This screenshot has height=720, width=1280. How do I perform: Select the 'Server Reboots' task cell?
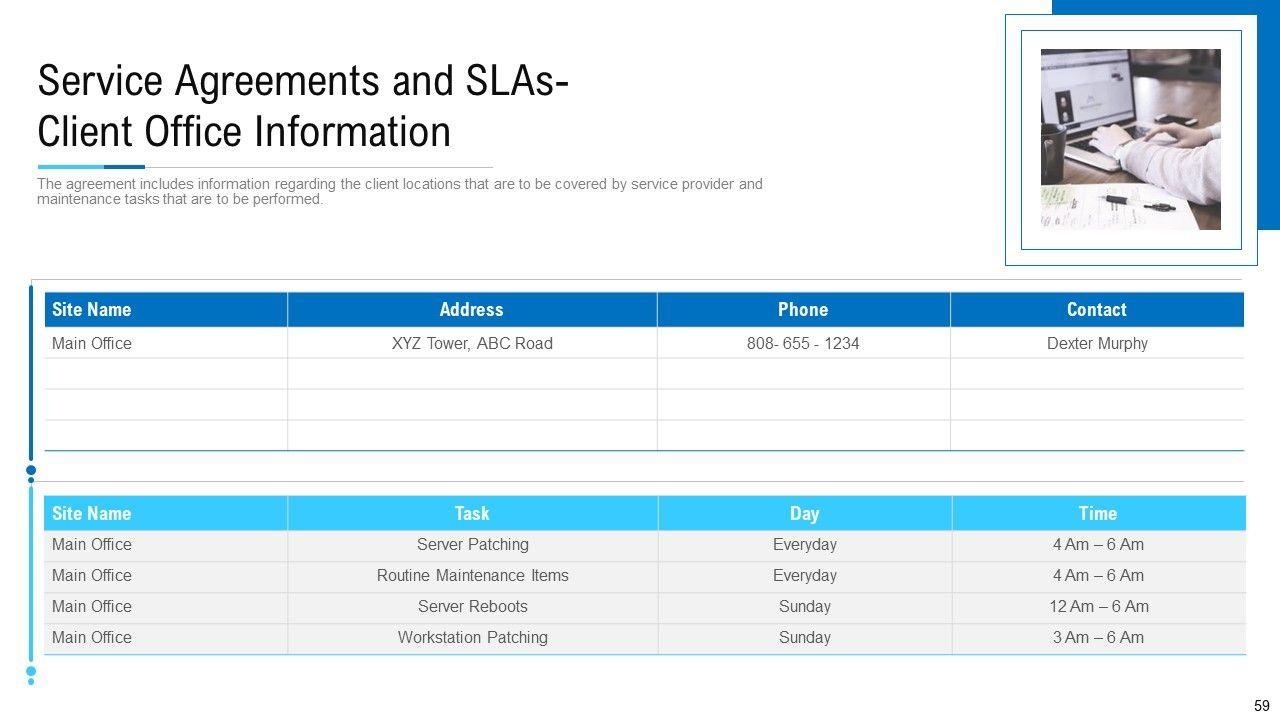coord(473,607)
